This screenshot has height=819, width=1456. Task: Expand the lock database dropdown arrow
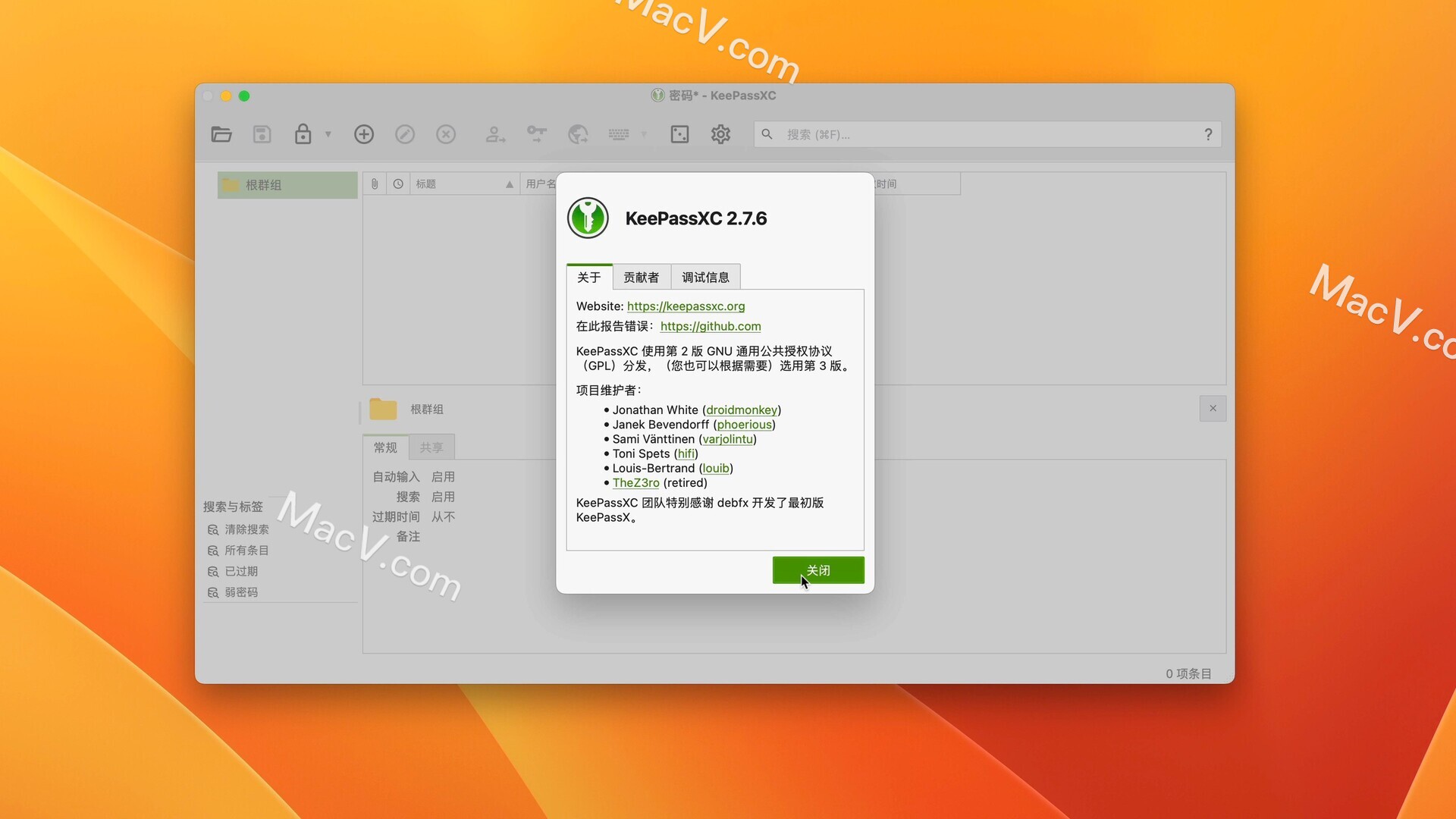pyautogui.click(x=328, y=134)
